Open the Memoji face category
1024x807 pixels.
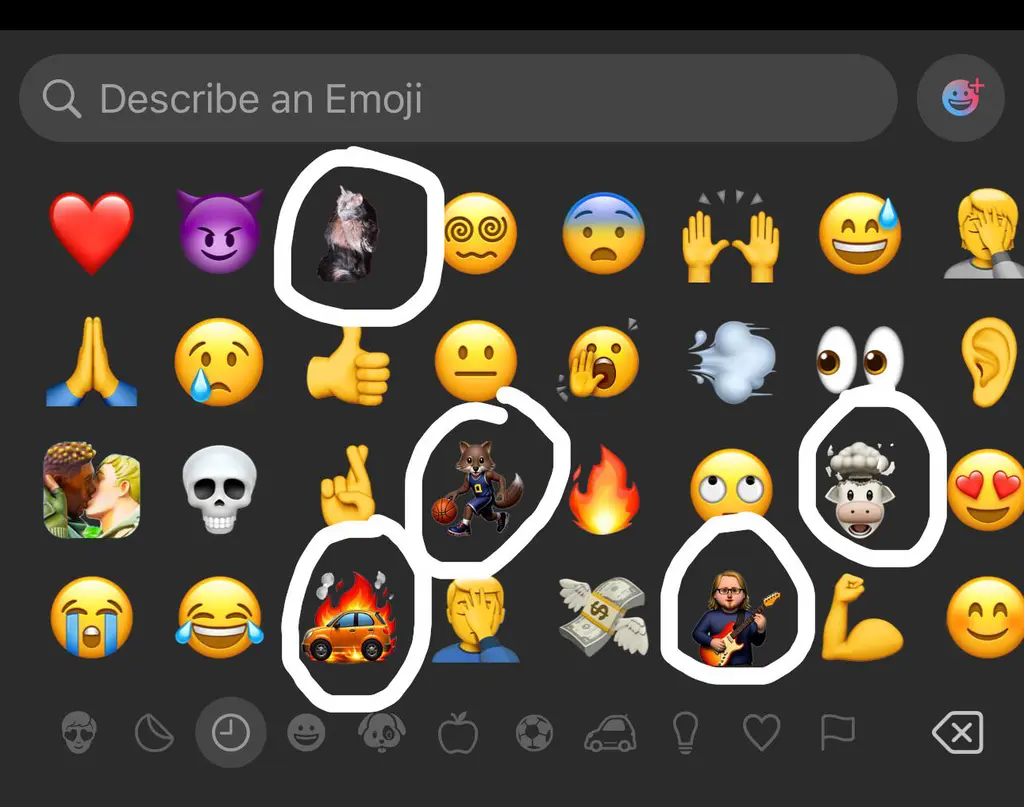[79, 732]
